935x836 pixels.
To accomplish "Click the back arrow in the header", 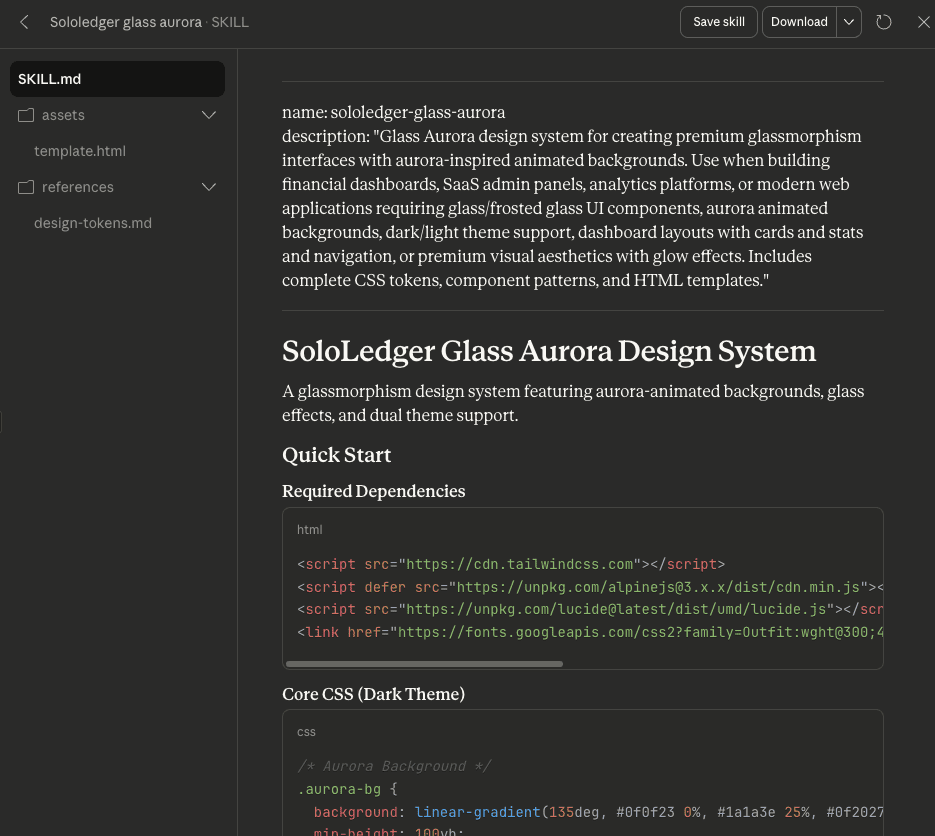I will (x=25, y=22).
